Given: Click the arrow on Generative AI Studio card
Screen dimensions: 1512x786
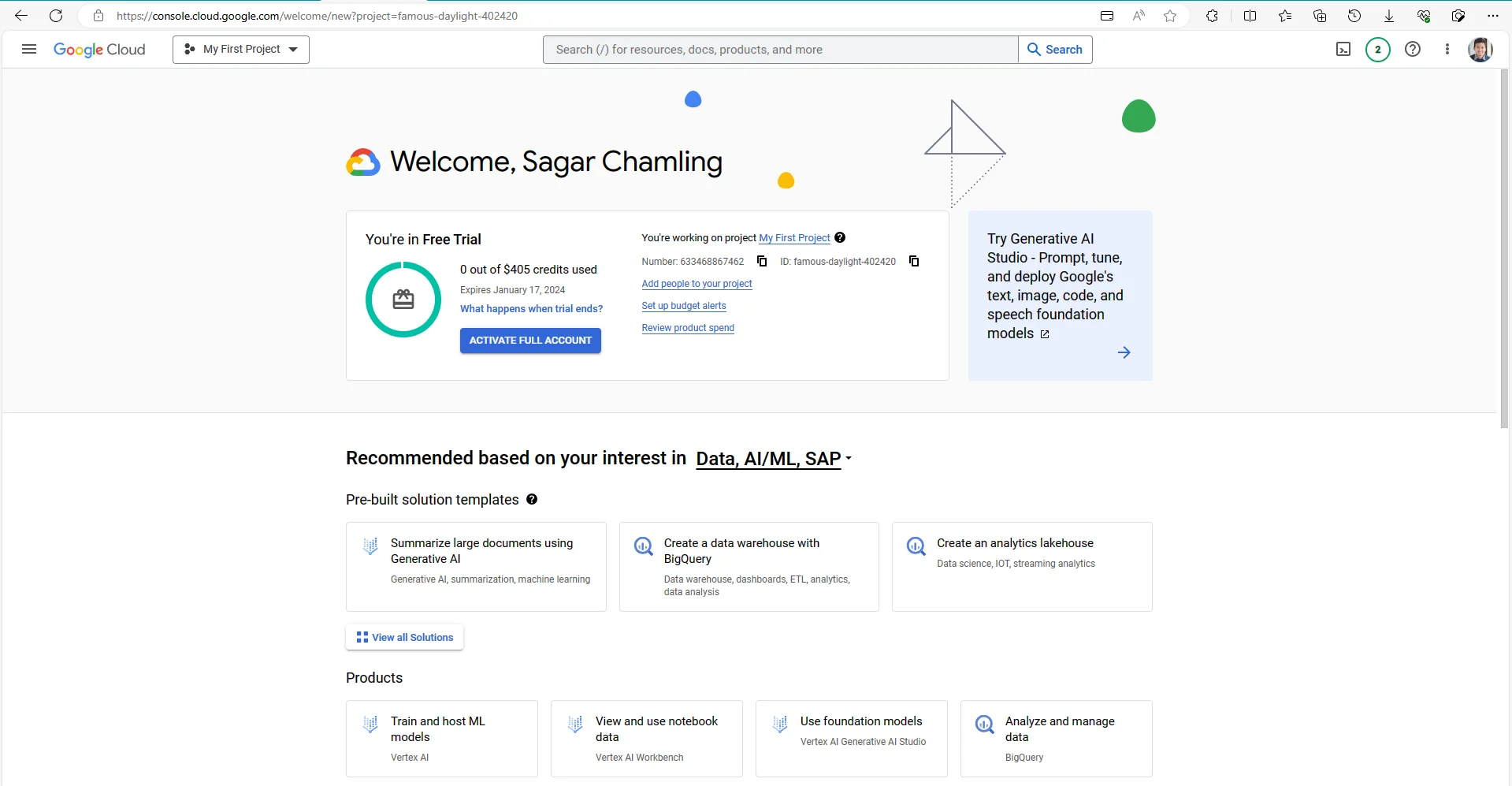Looking at the screenshot, I should pyautogui.click(x=1124, y=352).
